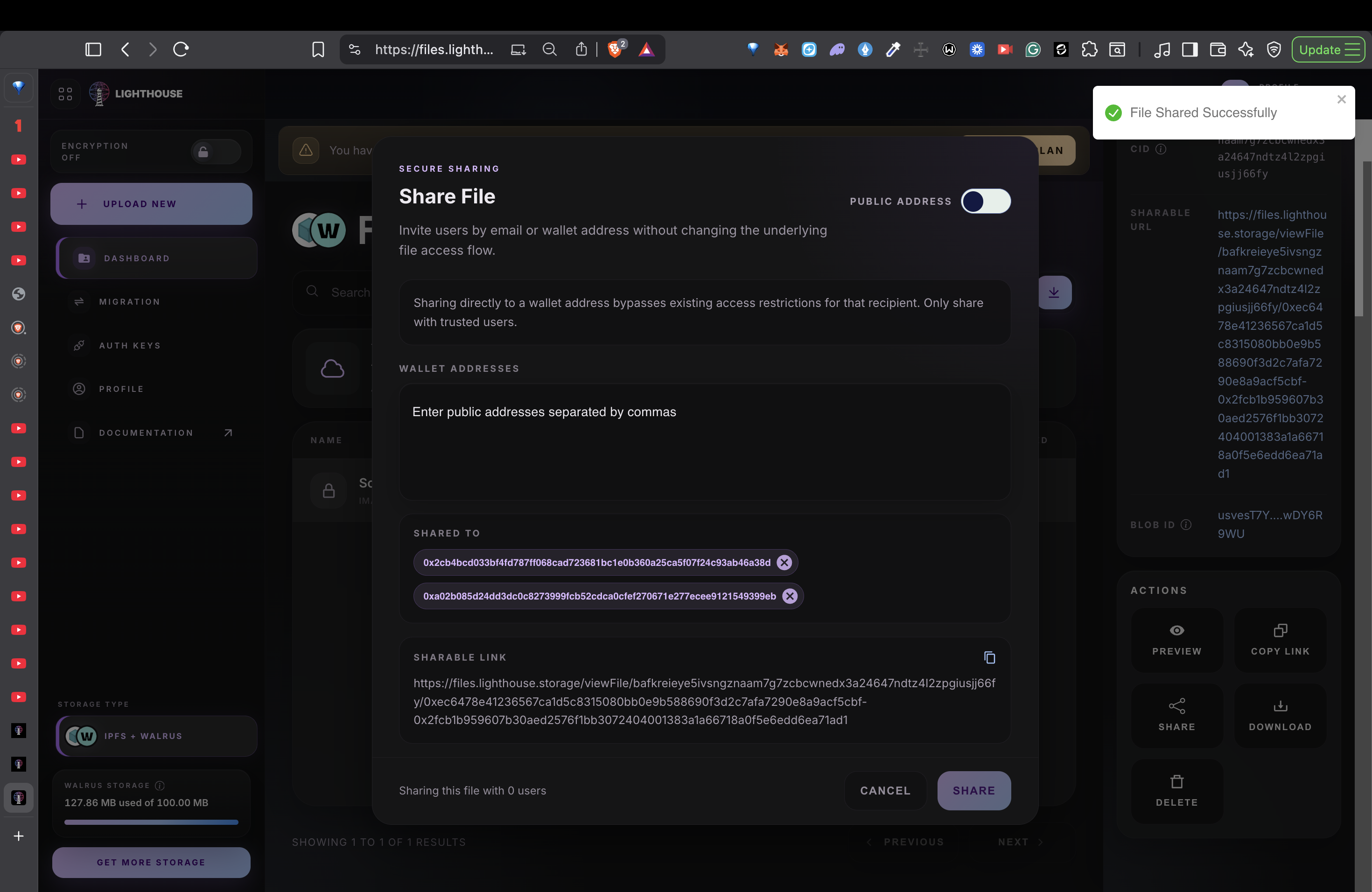Viewport: 1372px width, 892px height.
Task: Click Upload New button
Action: 151,204
